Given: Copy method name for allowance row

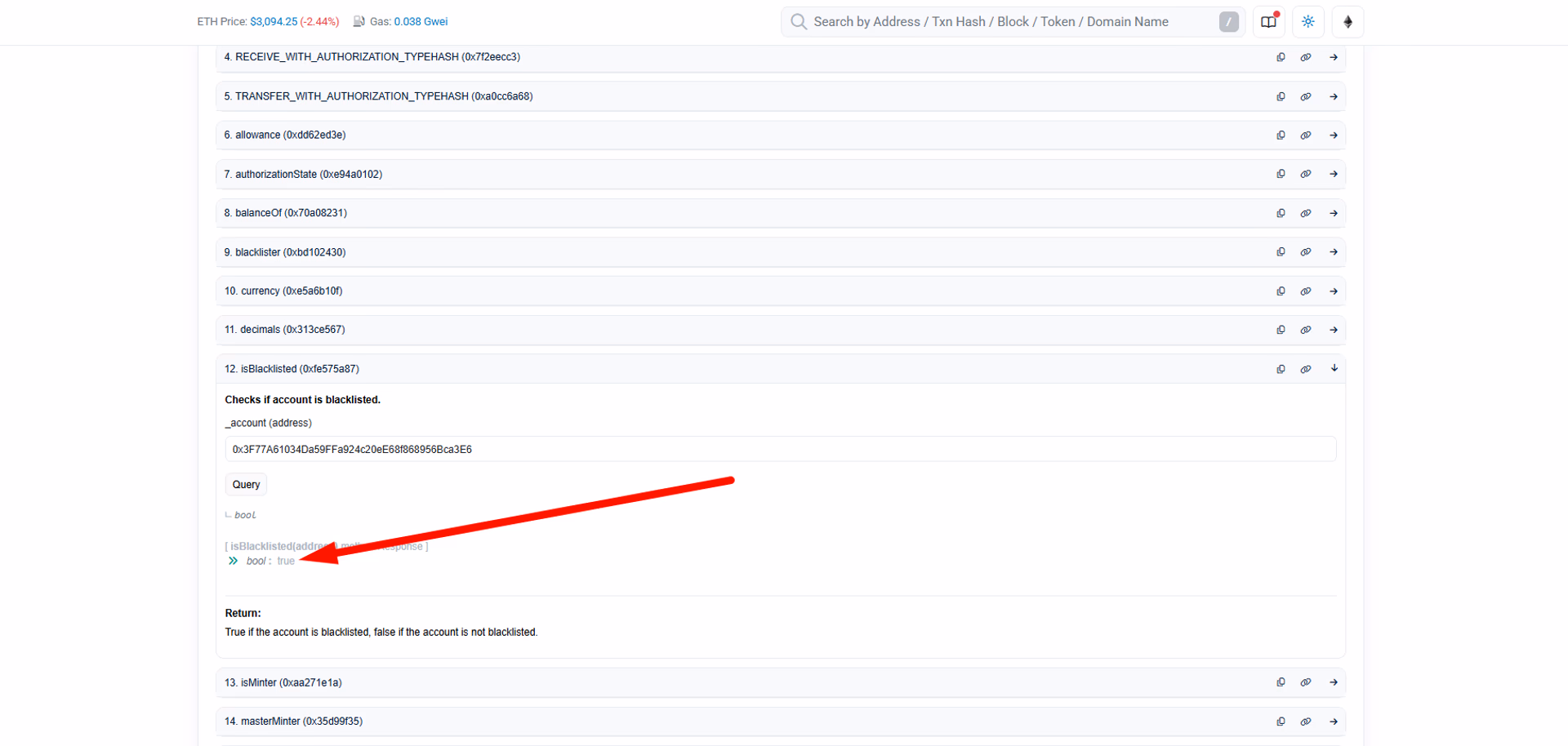Looking at the screenshot, I should click(x=1281, y=135).
